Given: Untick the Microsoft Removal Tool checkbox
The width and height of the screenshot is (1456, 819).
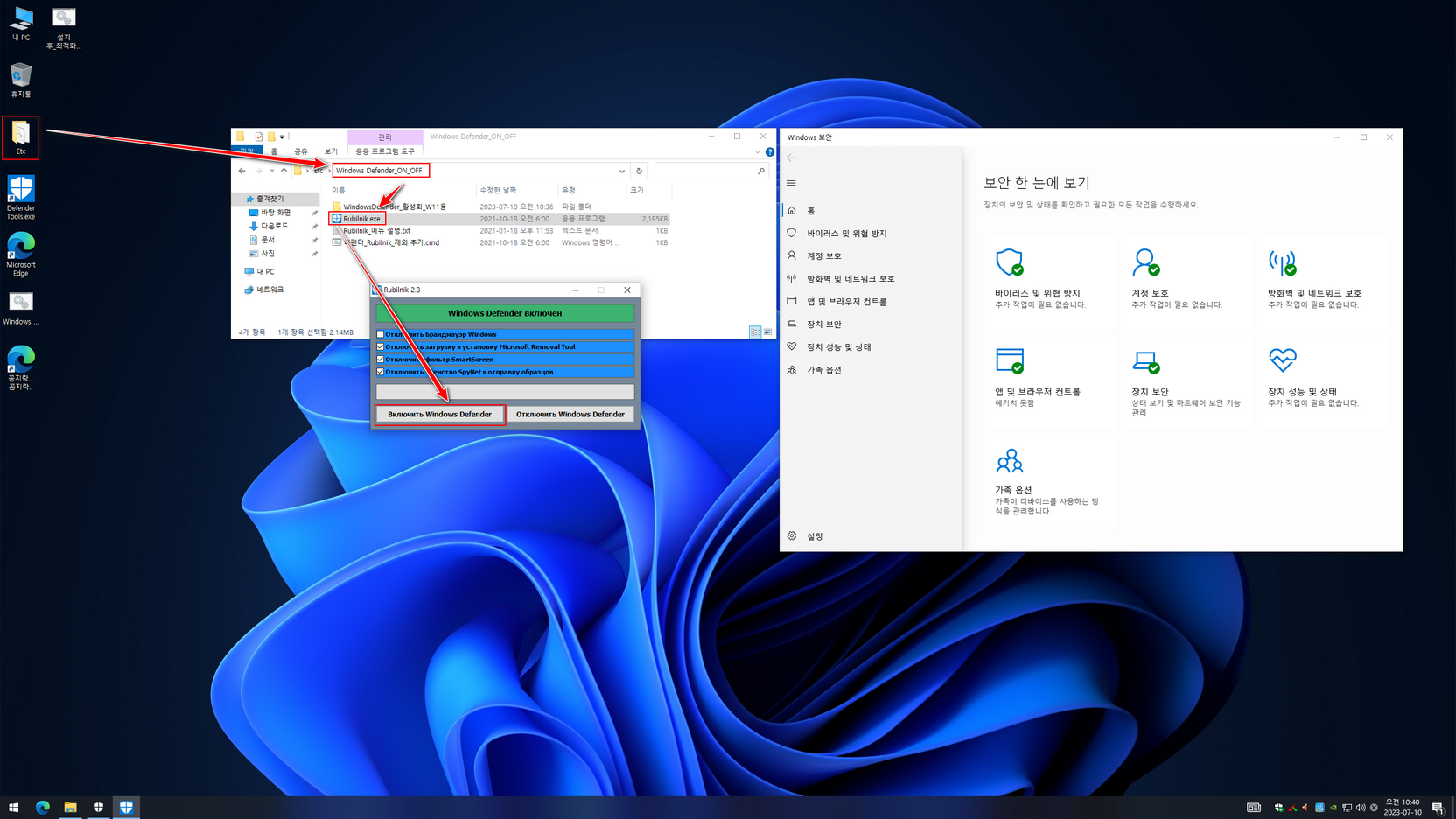Looking at the screenshot, I should pos(381,346).
